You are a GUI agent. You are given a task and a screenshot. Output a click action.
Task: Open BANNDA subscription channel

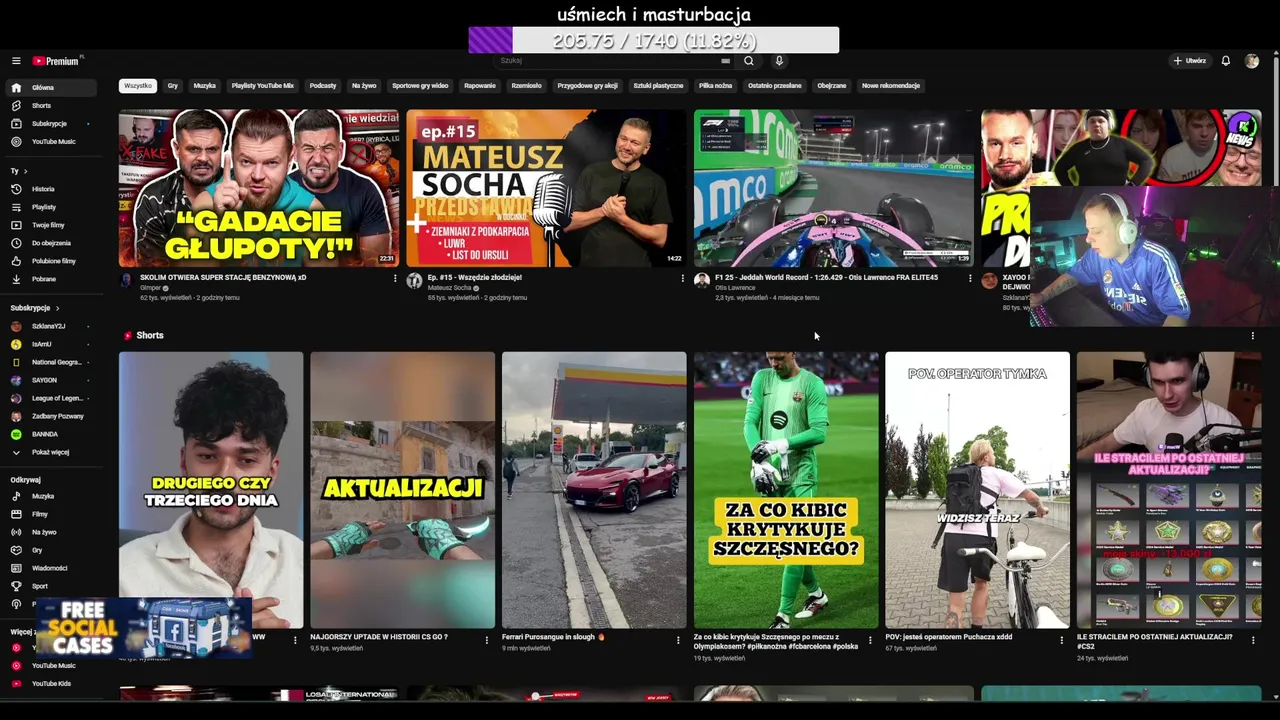[50, 434]
